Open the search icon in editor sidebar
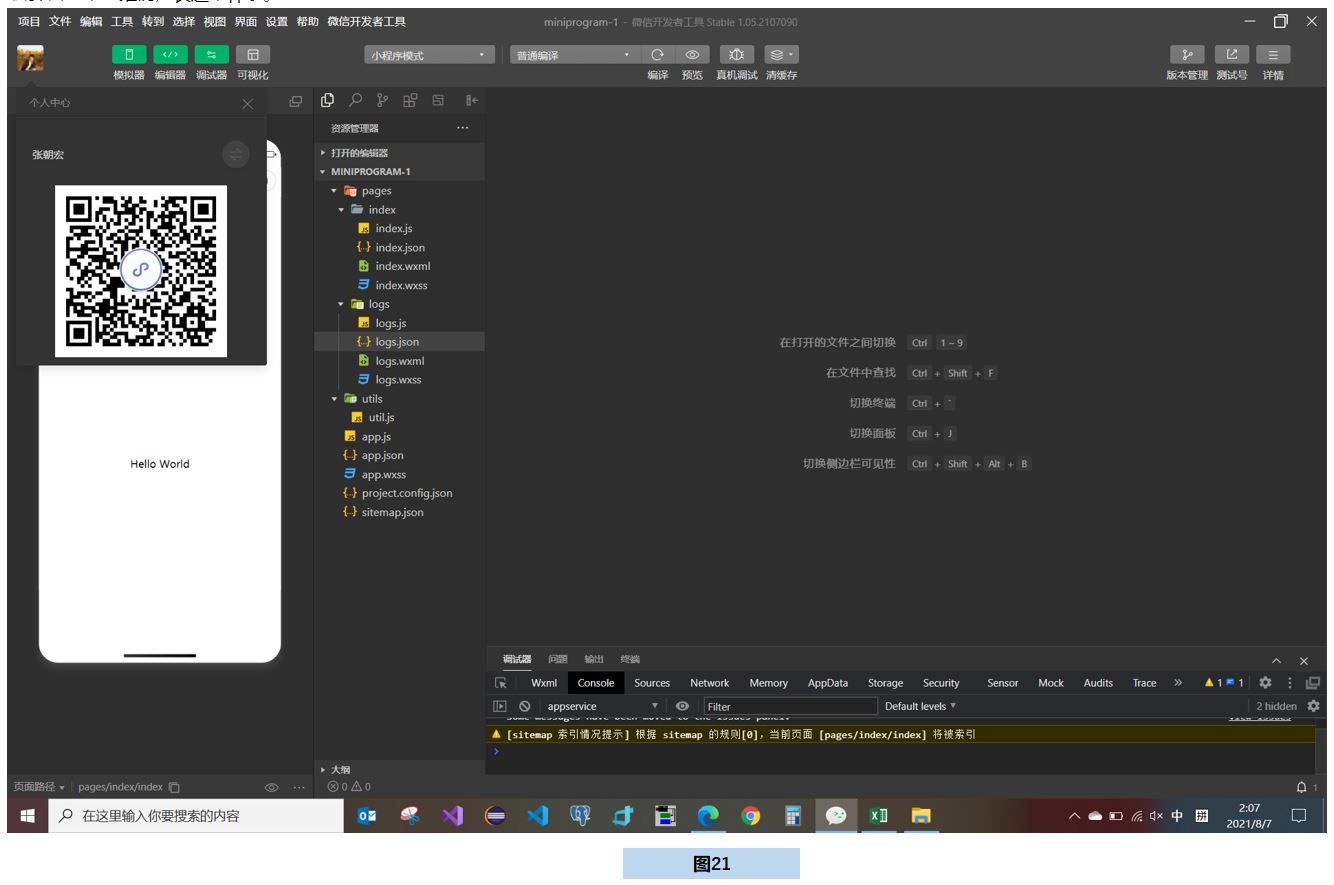The height and width of the screenshot is (885, 1334). [355, 100]
